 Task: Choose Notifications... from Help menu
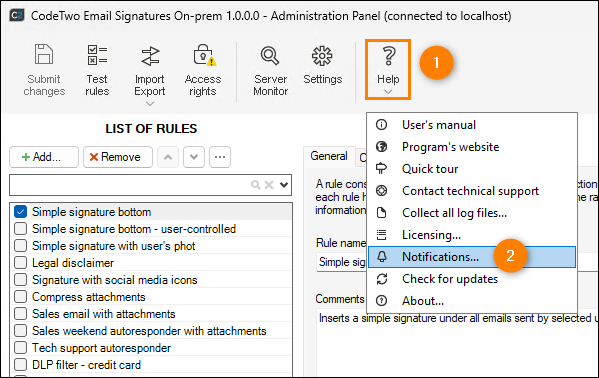pyautogui.click(x=472, y=257)
